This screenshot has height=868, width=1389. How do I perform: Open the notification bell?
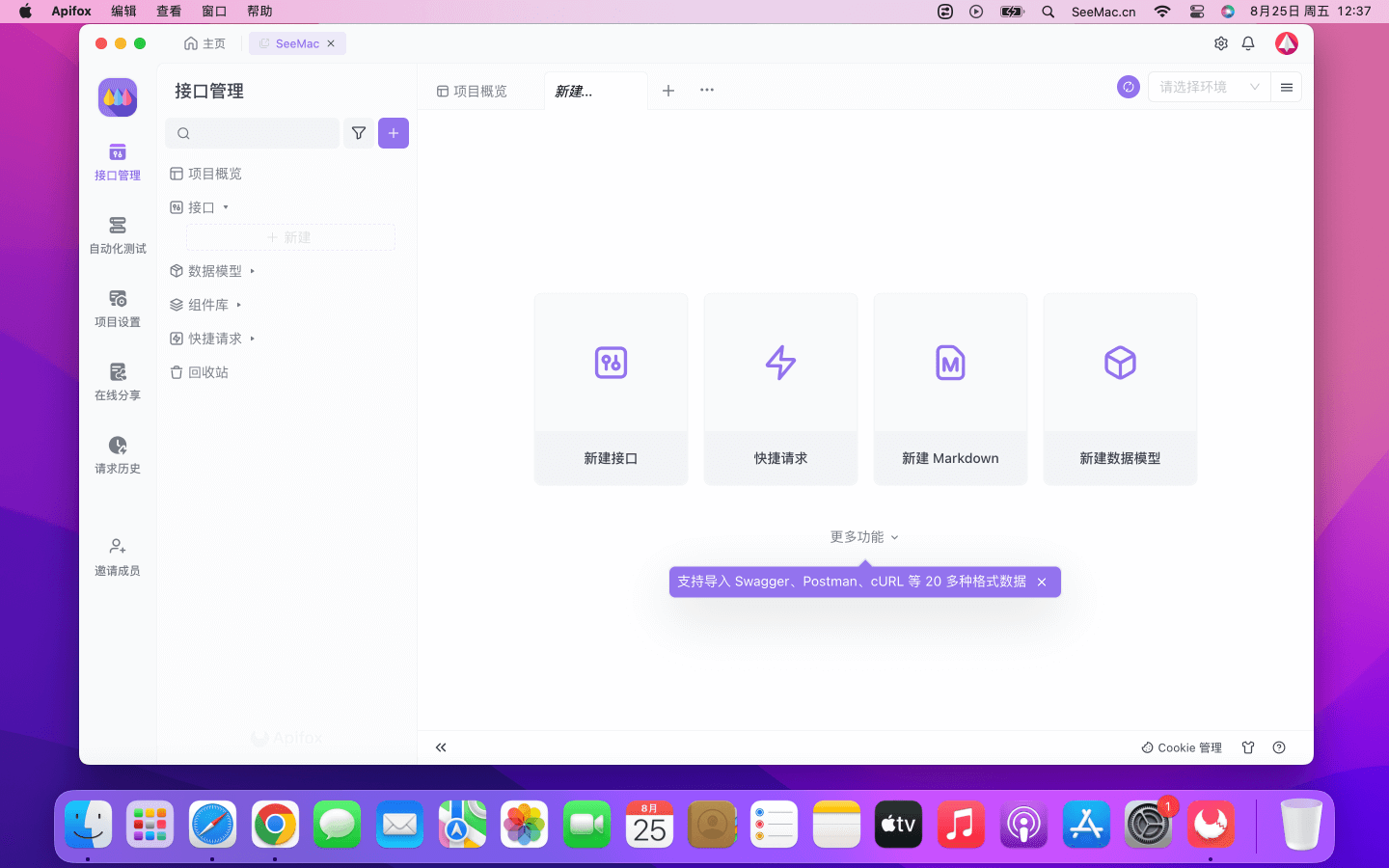click(x=1248, y=43)
